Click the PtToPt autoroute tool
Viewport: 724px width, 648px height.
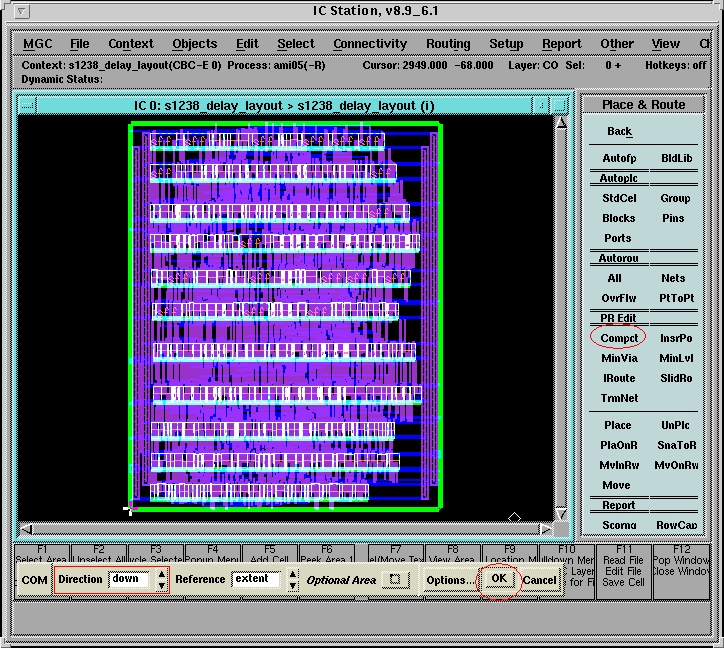coord(676,298)
